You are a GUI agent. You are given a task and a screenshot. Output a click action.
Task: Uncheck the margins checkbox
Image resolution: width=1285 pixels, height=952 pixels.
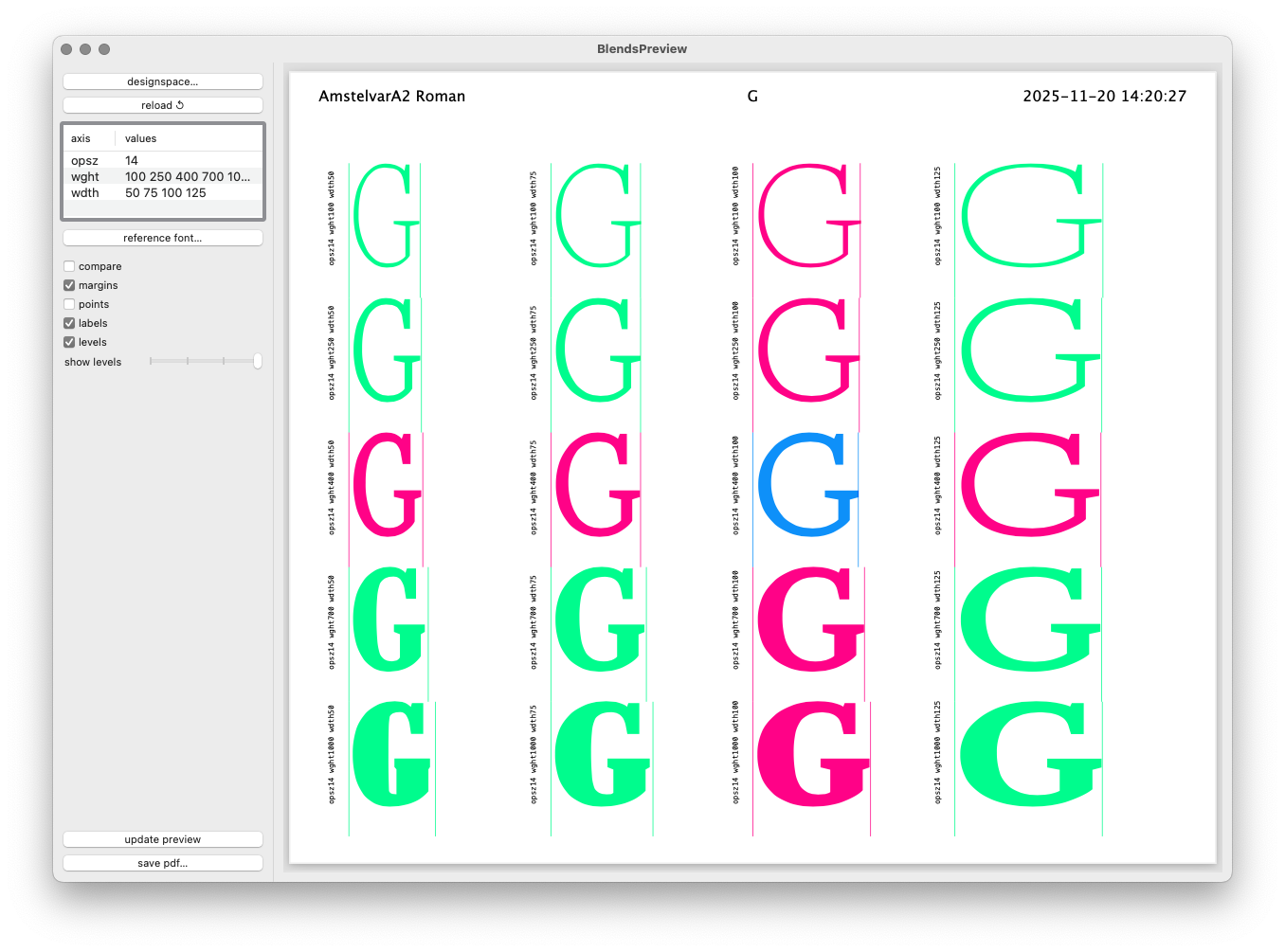pos(69,285)
